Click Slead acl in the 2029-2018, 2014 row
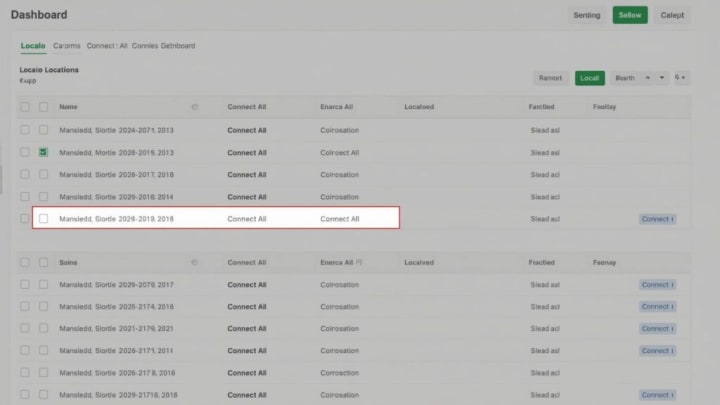The width and height of the screenshot is (720, 405). [x=545, y=197]
